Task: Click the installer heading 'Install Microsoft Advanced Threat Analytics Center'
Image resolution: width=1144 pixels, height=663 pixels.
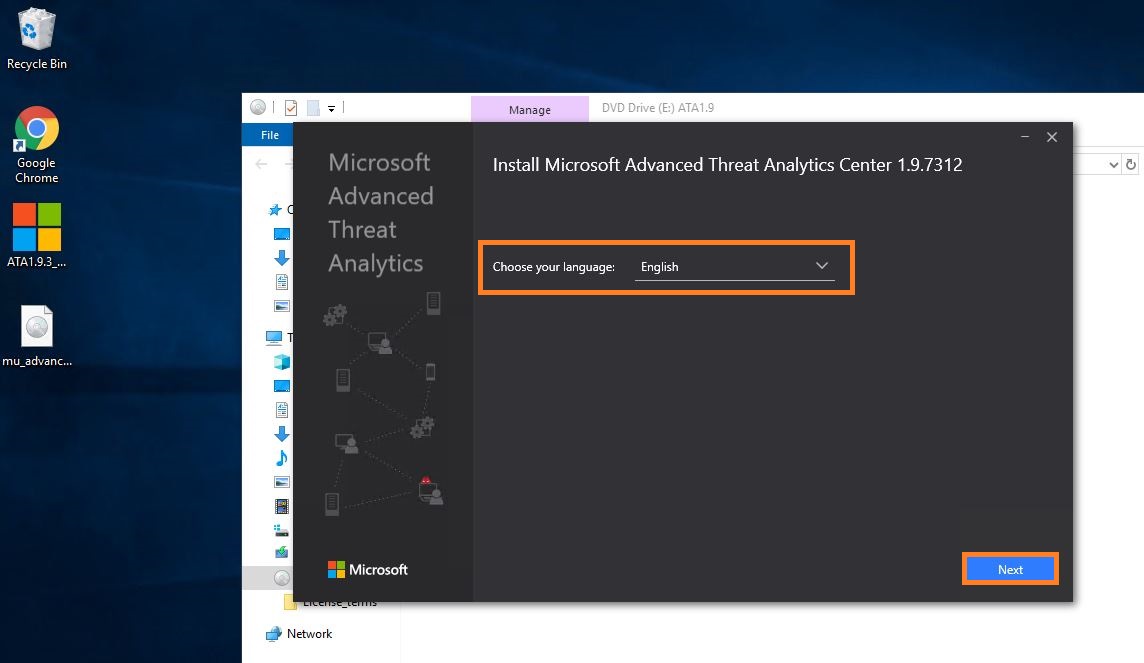Action: point(692,165)
